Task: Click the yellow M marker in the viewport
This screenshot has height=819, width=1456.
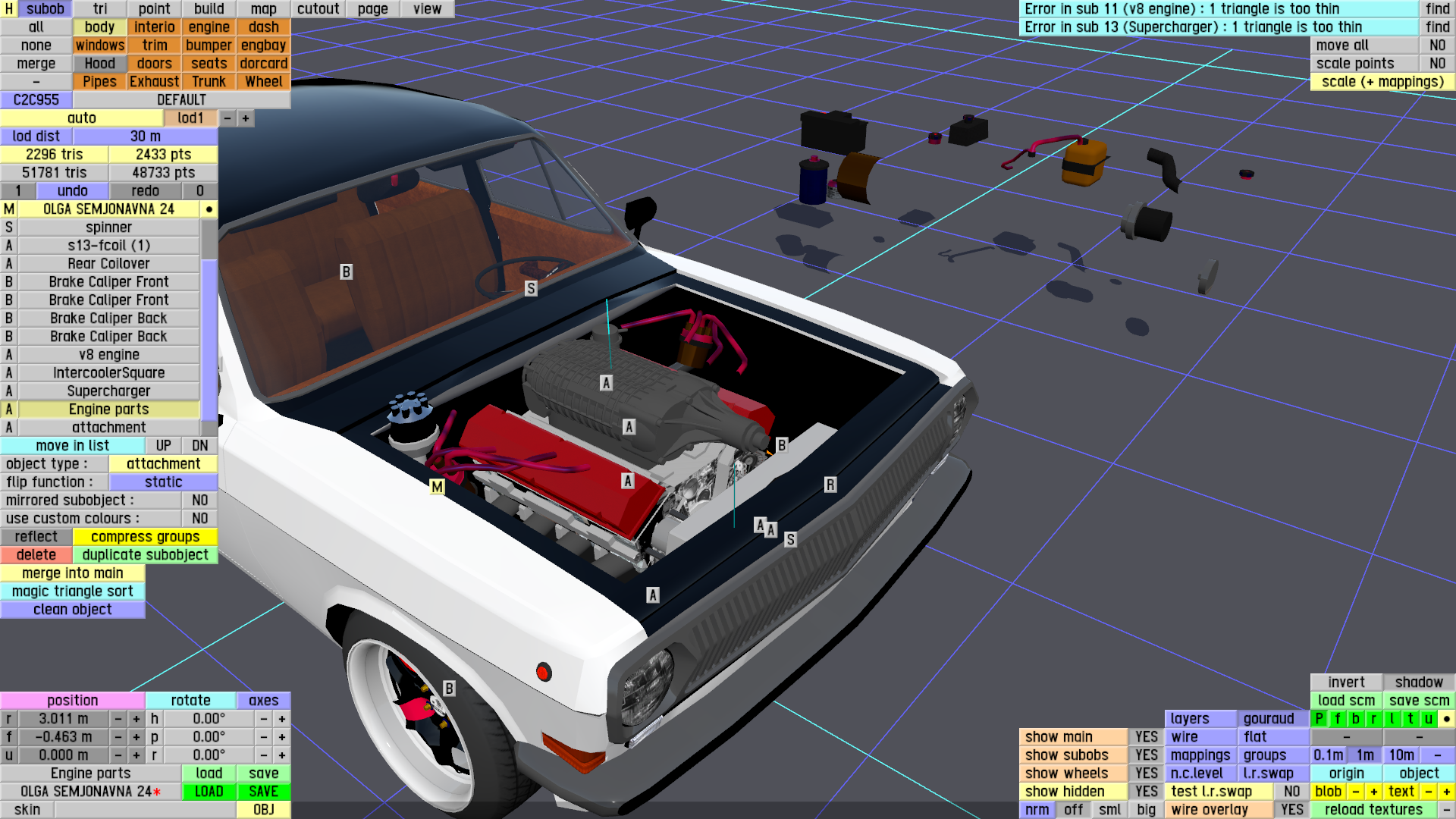Action: click(x=437, y=487)
